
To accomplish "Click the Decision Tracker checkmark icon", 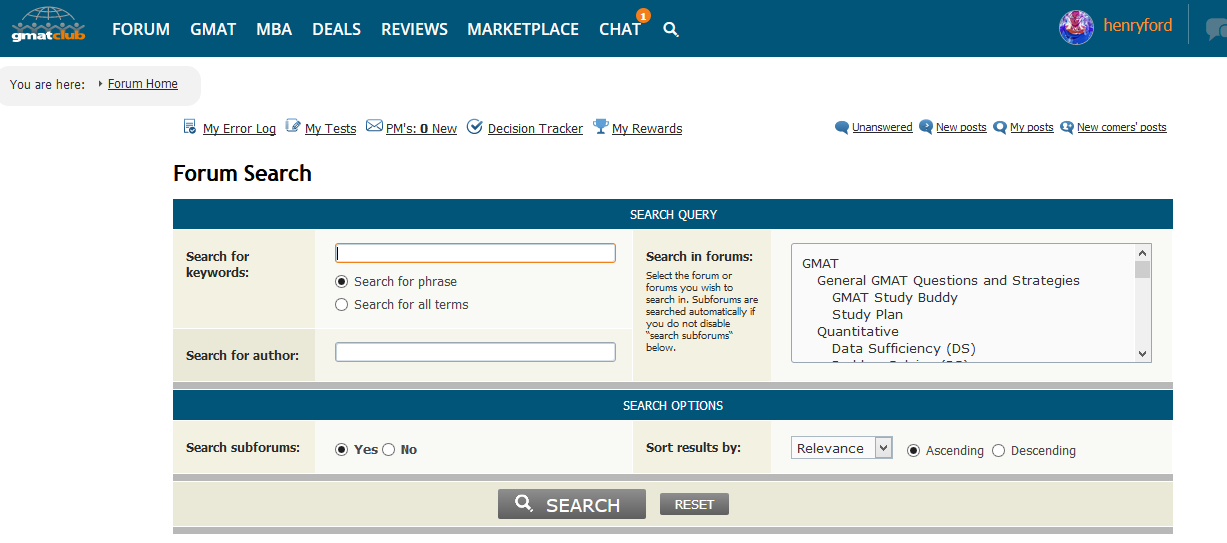I will coord(475,127).
